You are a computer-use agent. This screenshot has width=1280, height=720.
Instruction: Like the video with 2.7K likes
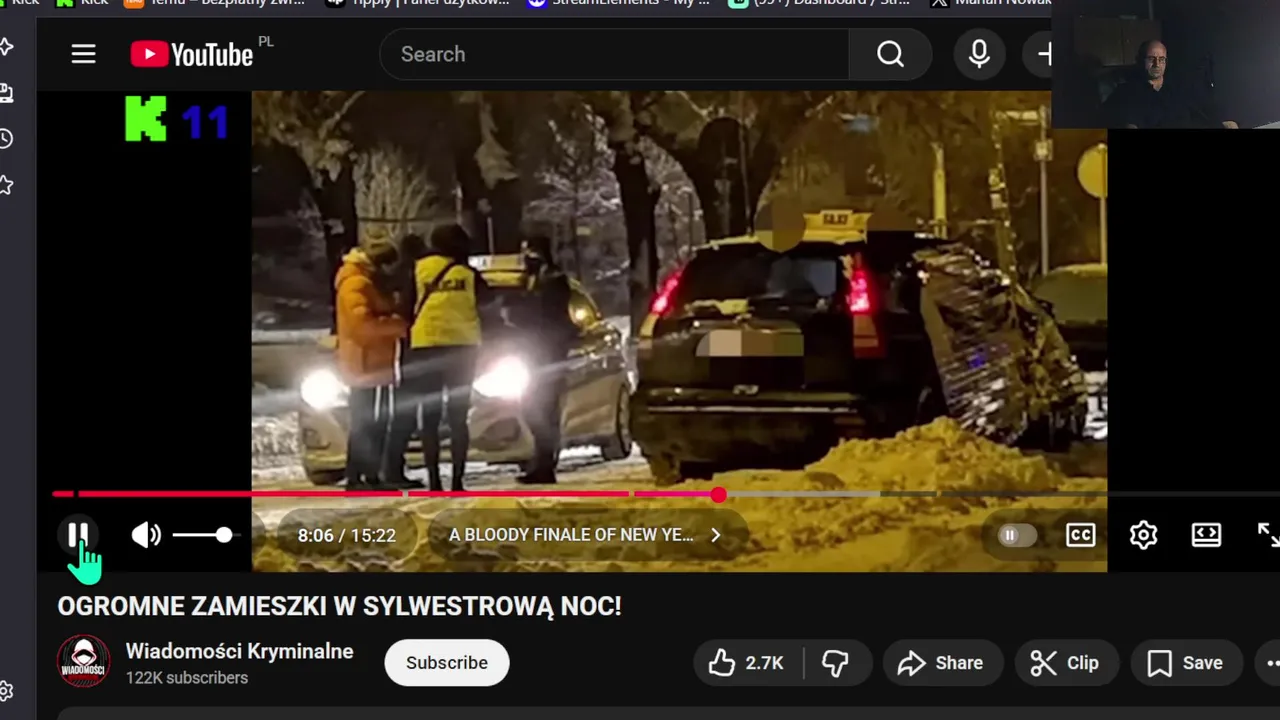[x=747, y=662]
